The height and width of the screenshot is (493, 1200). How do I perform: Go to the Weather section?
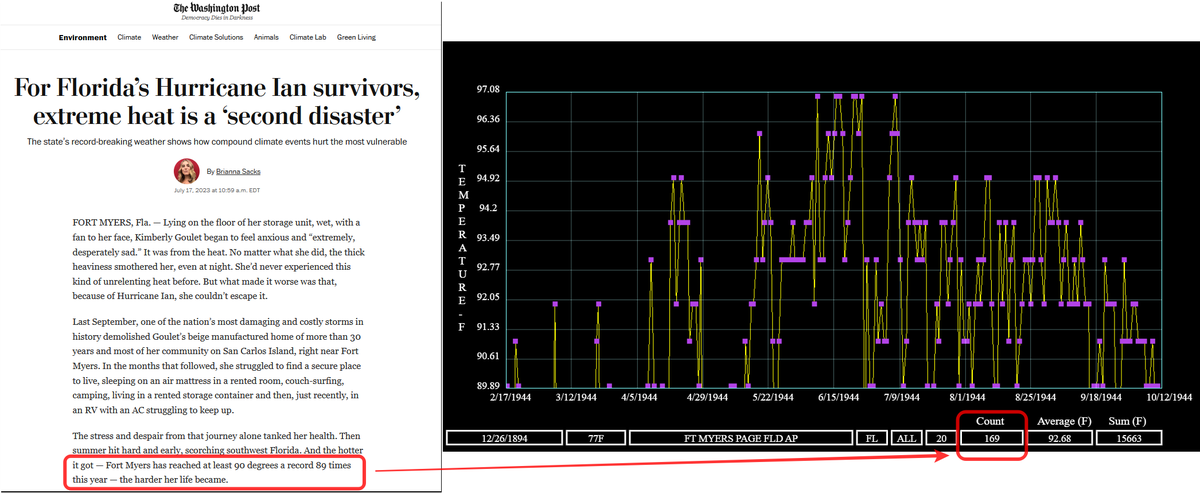click(x=165, y=37)
